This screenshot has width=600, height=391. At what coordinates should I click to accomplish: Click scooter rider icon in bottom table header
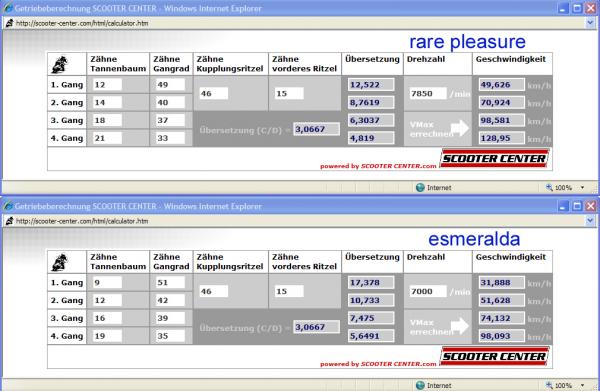click(x=60, y=262)
